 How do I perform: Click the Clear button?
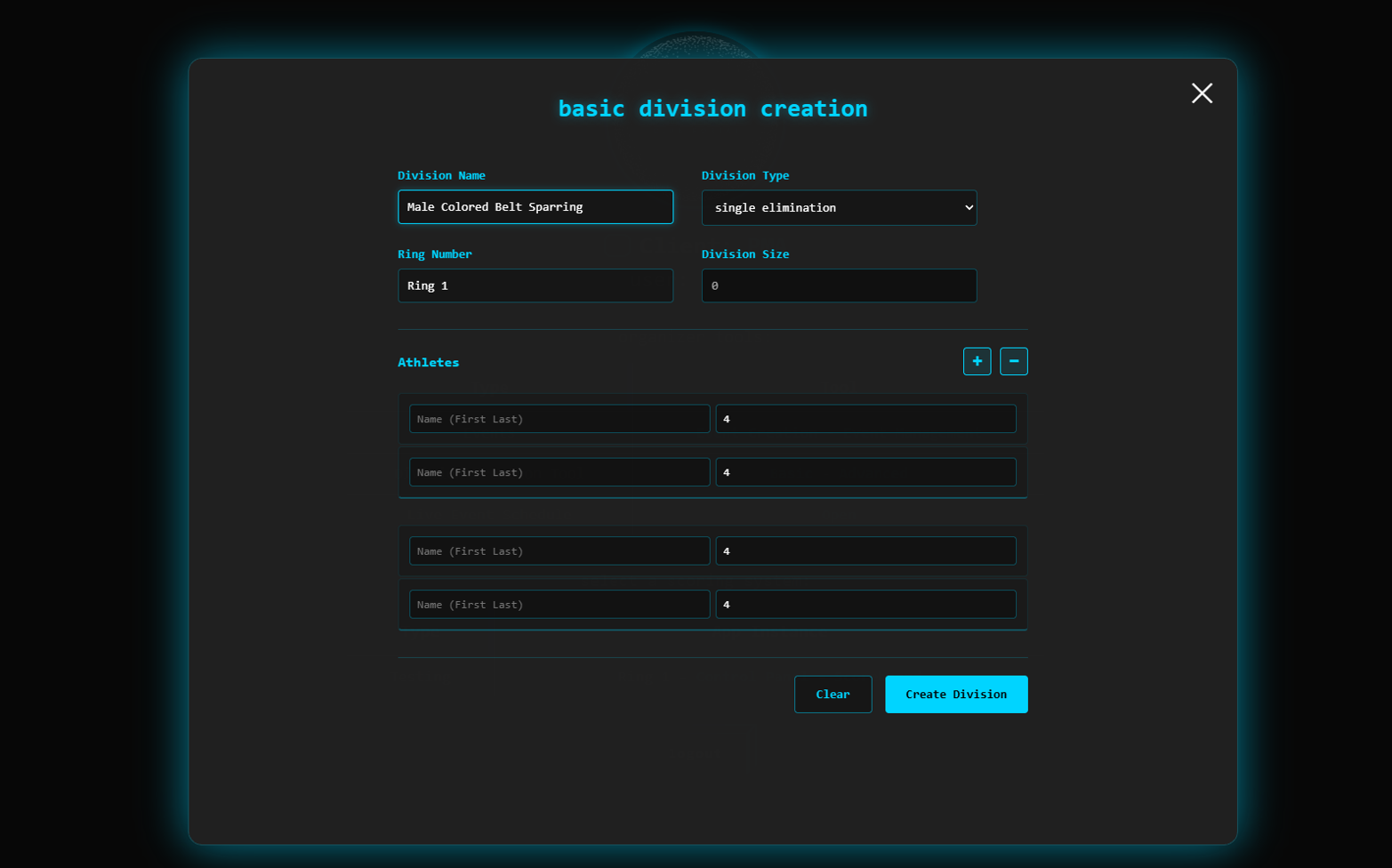(833, 695)
